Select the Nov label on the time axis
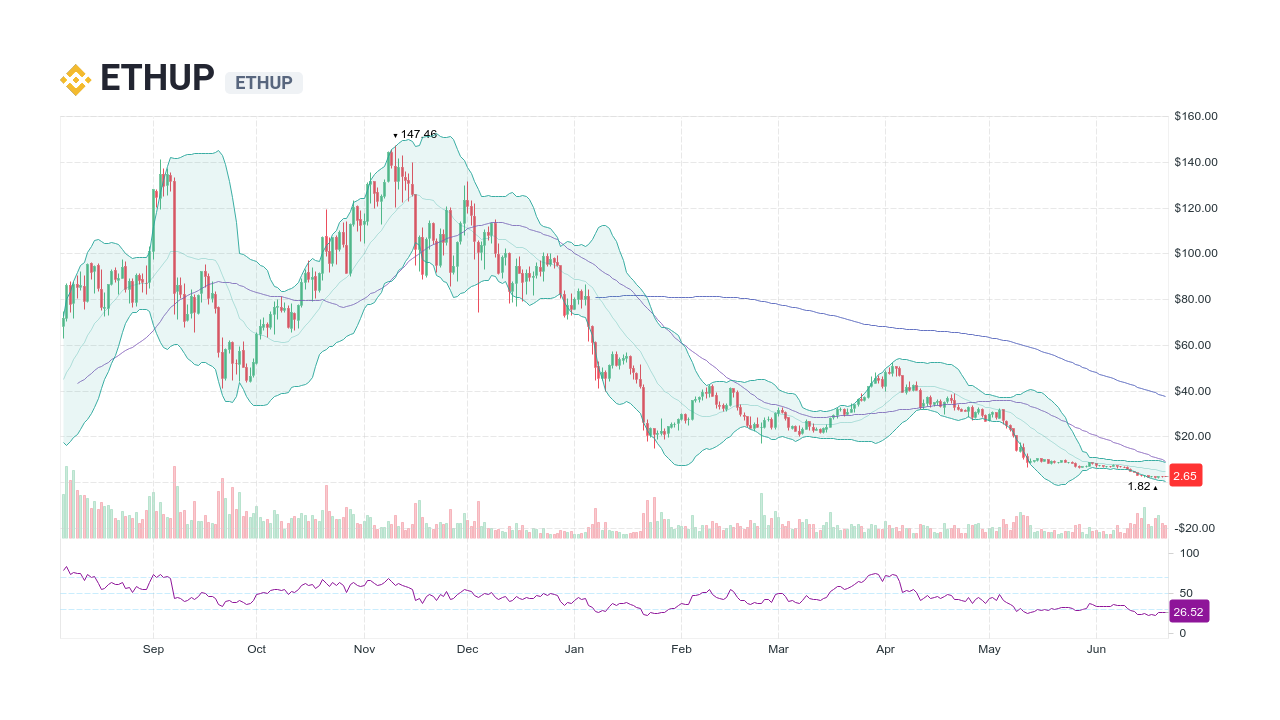 pos(364,649)
